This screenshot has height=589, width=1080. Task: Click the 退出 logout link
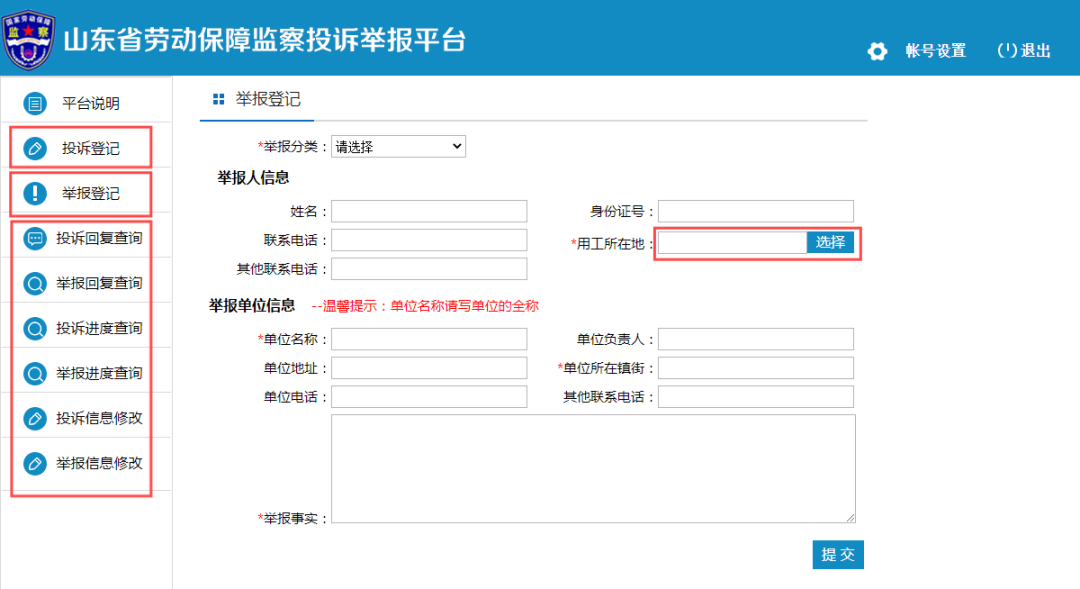pos(1024,51)
